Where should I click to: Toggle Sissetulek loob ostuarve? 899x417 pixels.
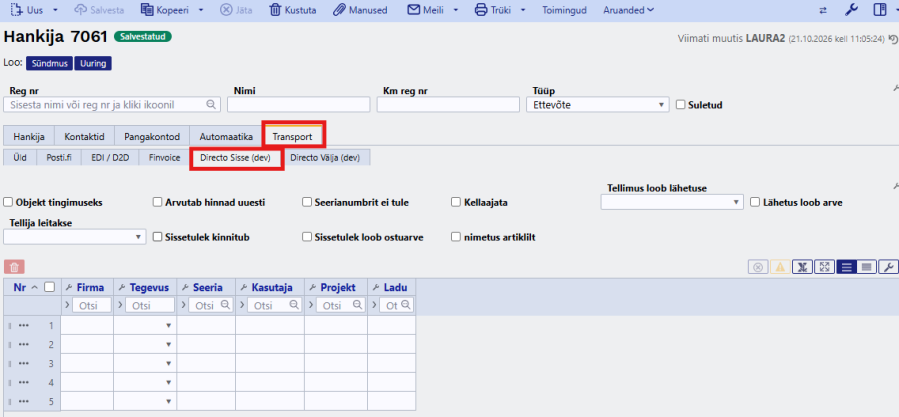pyautogui.click(x=307, y=237)
